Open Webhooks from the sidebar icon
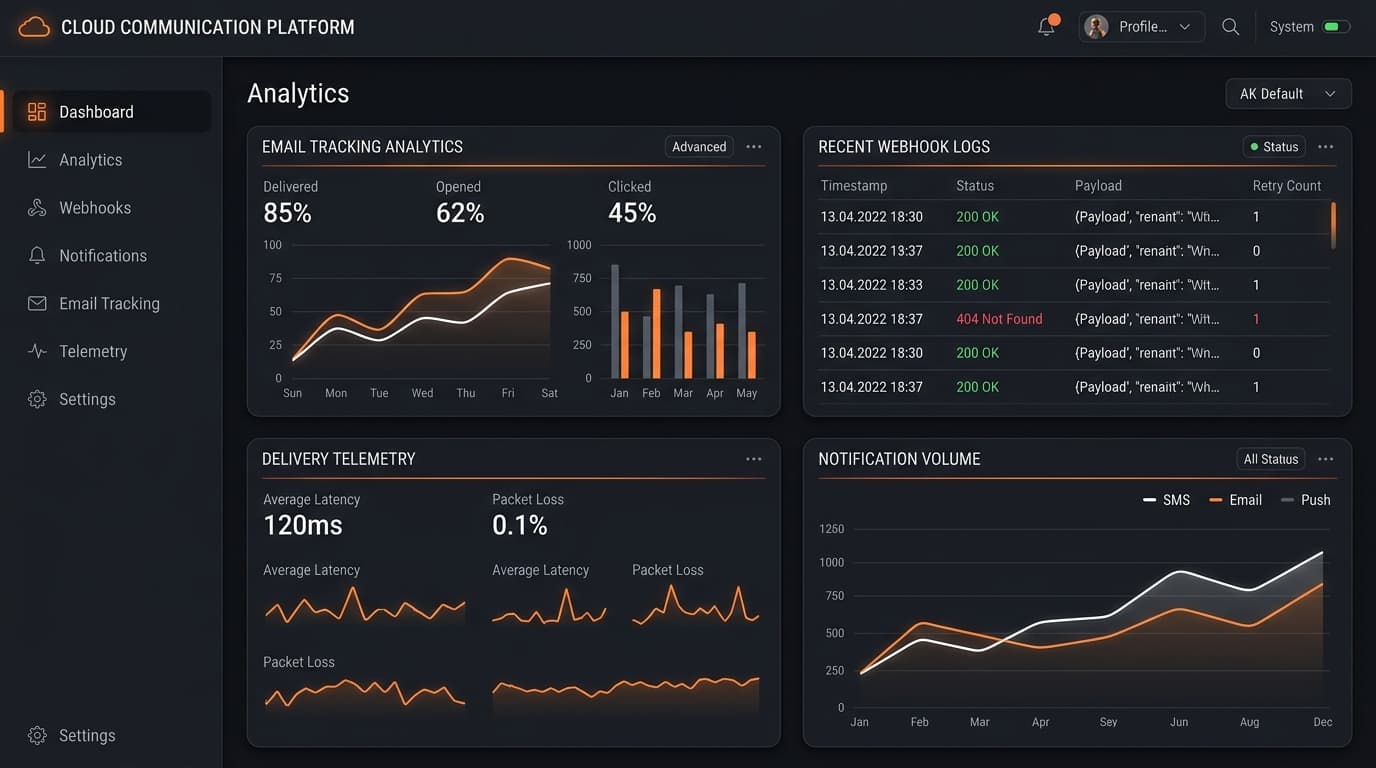1376x768 pixels. (37, 208)
